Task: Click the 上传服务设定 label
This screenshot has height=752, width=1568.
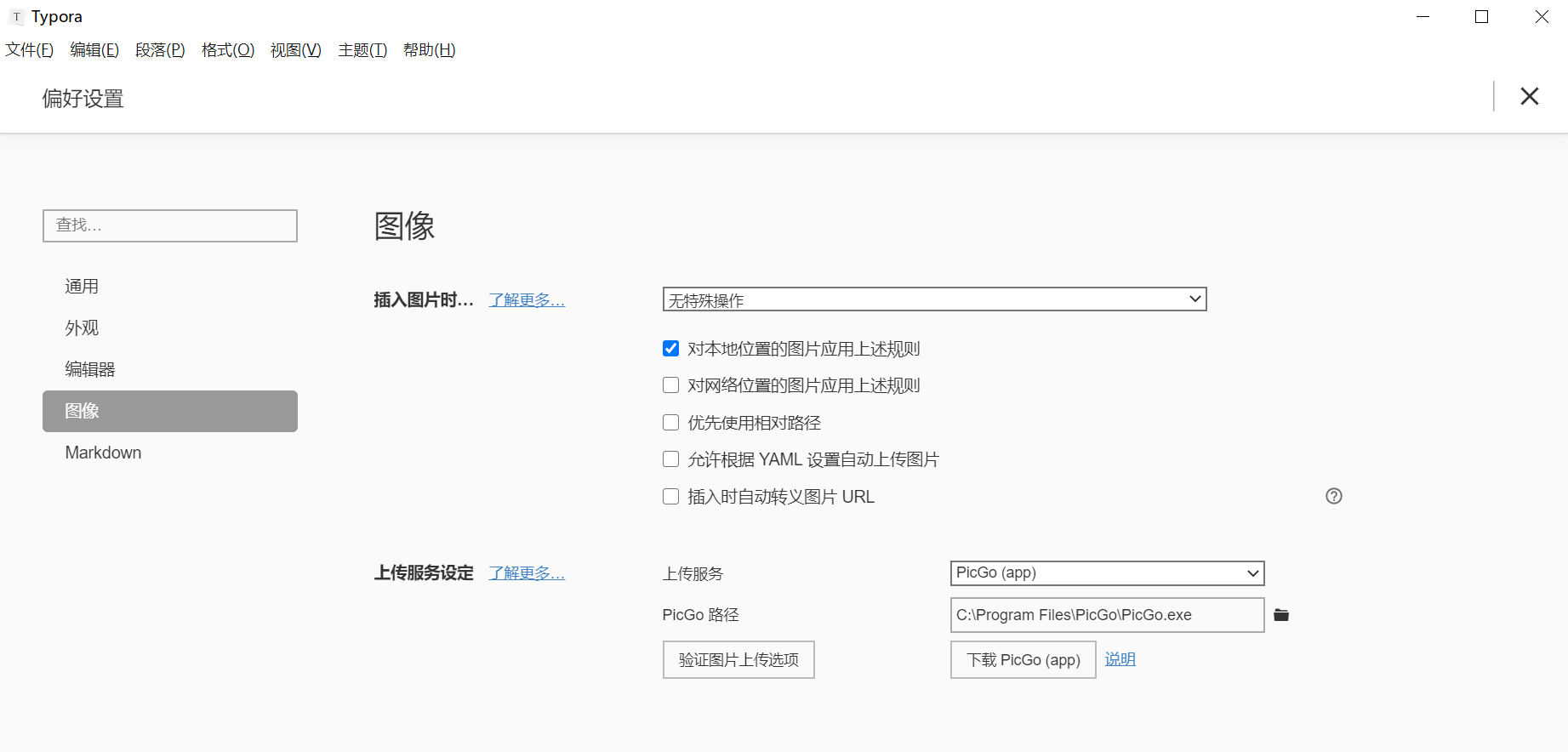Action: (x=424, y=573)
